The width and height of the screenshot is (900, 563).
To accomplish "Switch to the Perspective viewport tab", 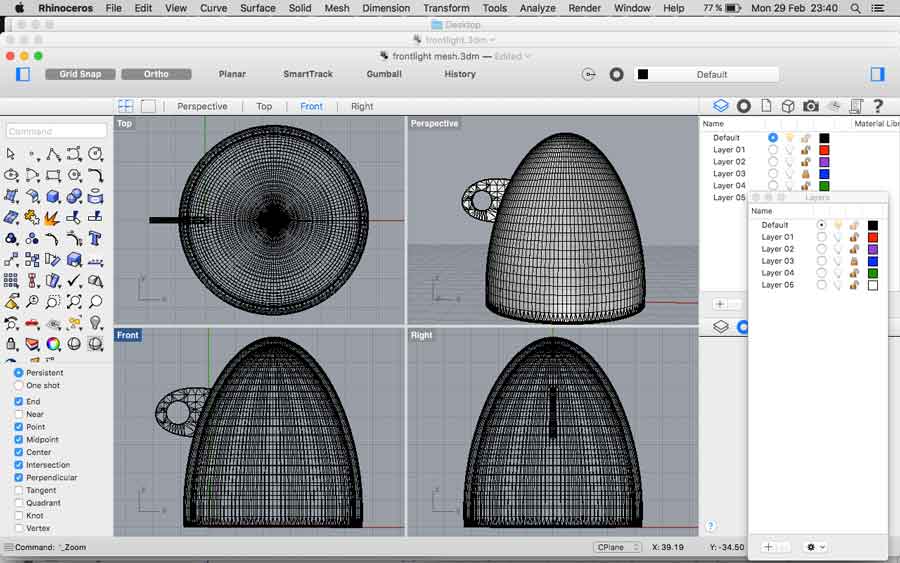I will coord(202,106).
